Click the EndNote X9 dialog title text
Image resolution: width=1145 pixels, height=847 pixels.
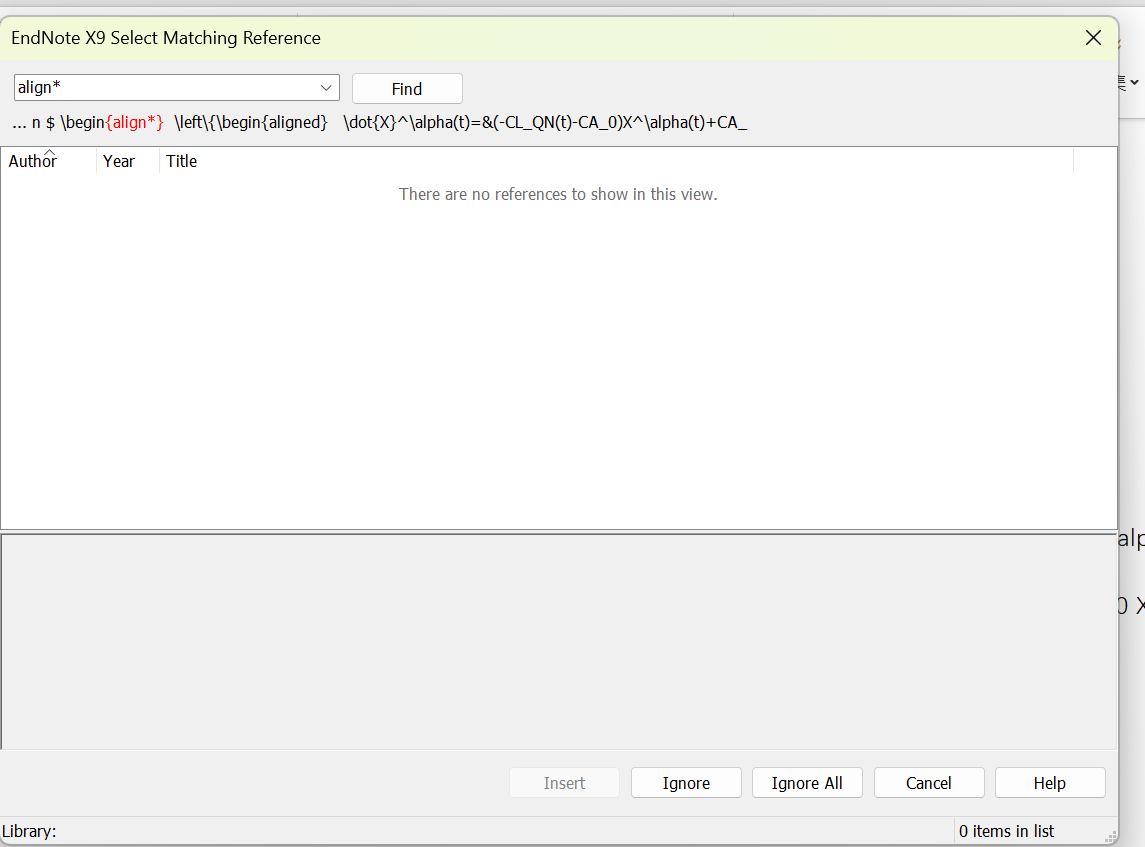point(166,38)
